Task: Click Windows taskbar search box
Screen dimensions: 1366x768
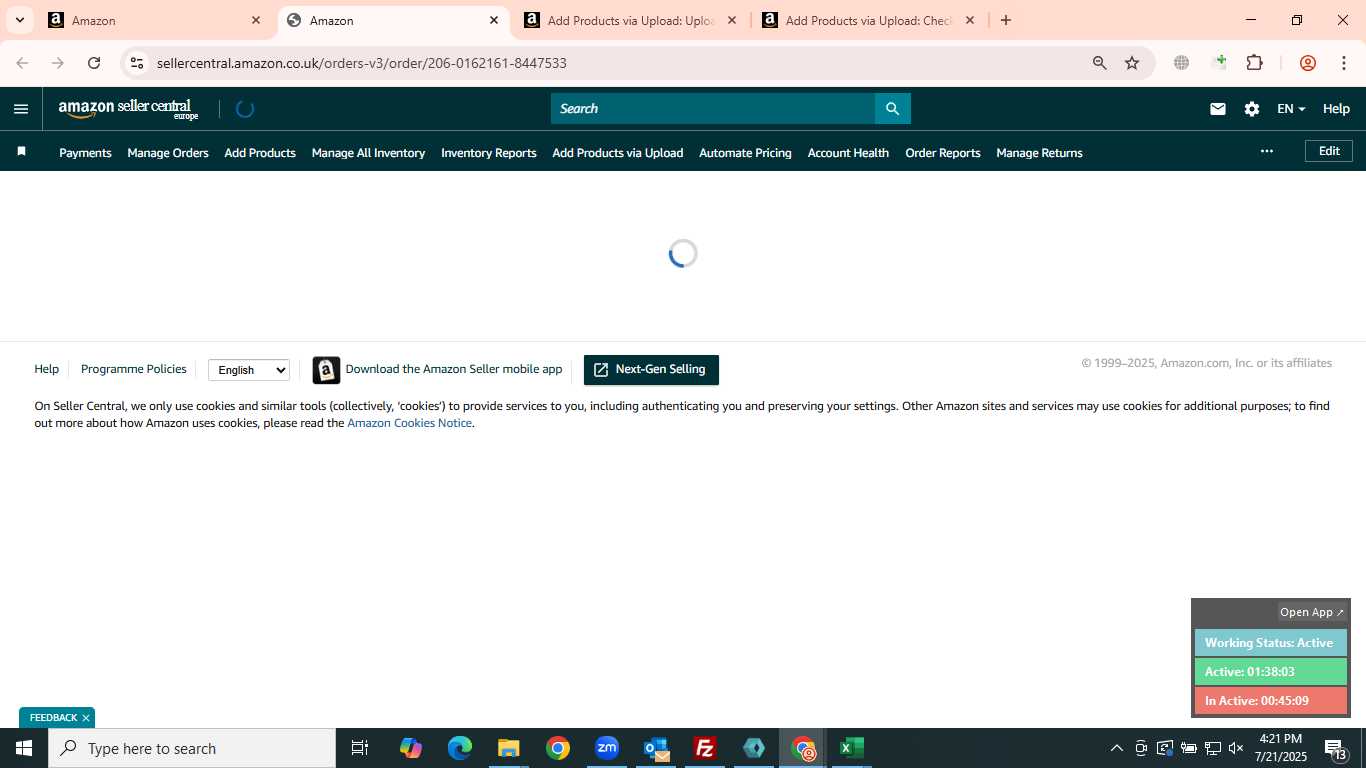Action: tap(192, 748)
